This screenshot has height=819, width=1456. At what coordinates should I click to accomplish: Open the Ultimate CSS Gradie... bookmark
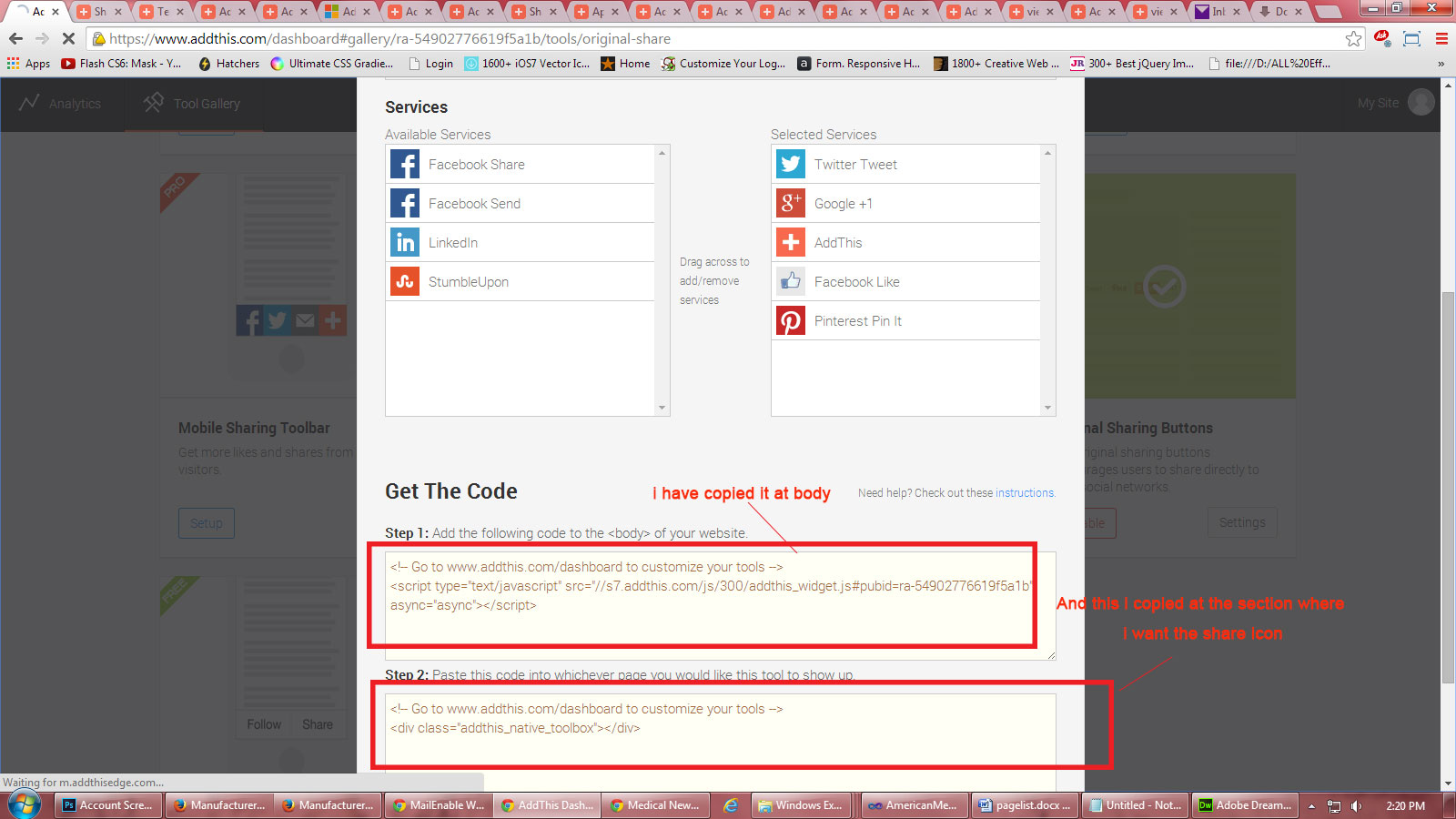click(332, 64)
